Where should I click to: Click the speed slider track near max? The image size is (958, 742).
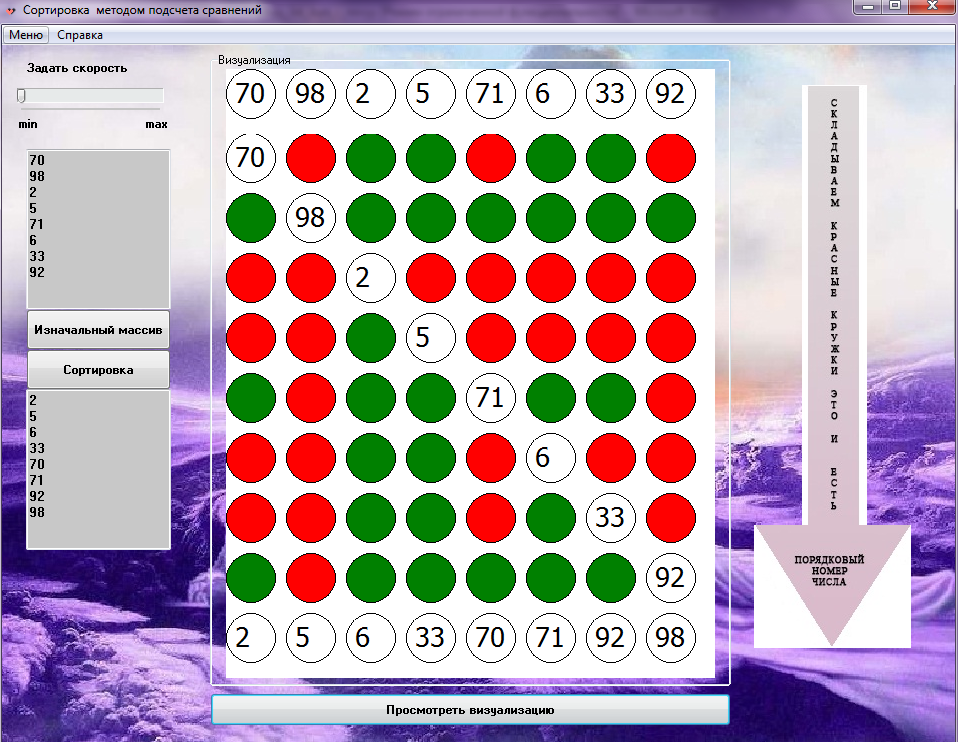point(156,96)
